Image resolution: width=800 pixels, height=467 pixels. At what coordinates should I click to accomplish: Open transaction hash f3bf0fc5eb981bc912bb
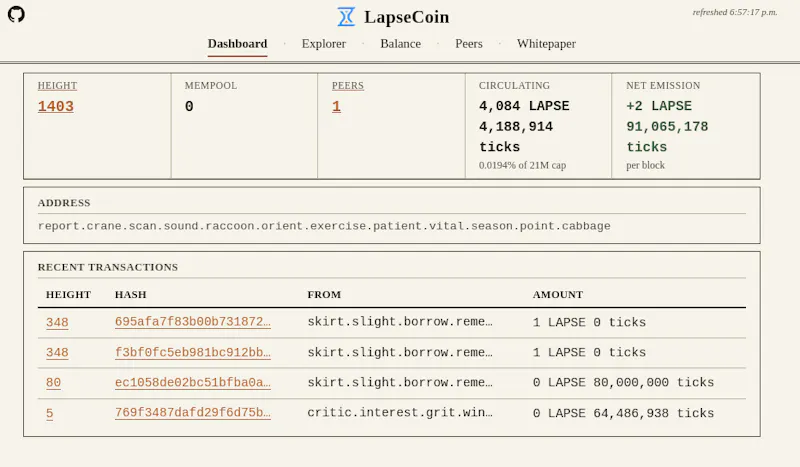pyautogui.click(x=193, y=352)
